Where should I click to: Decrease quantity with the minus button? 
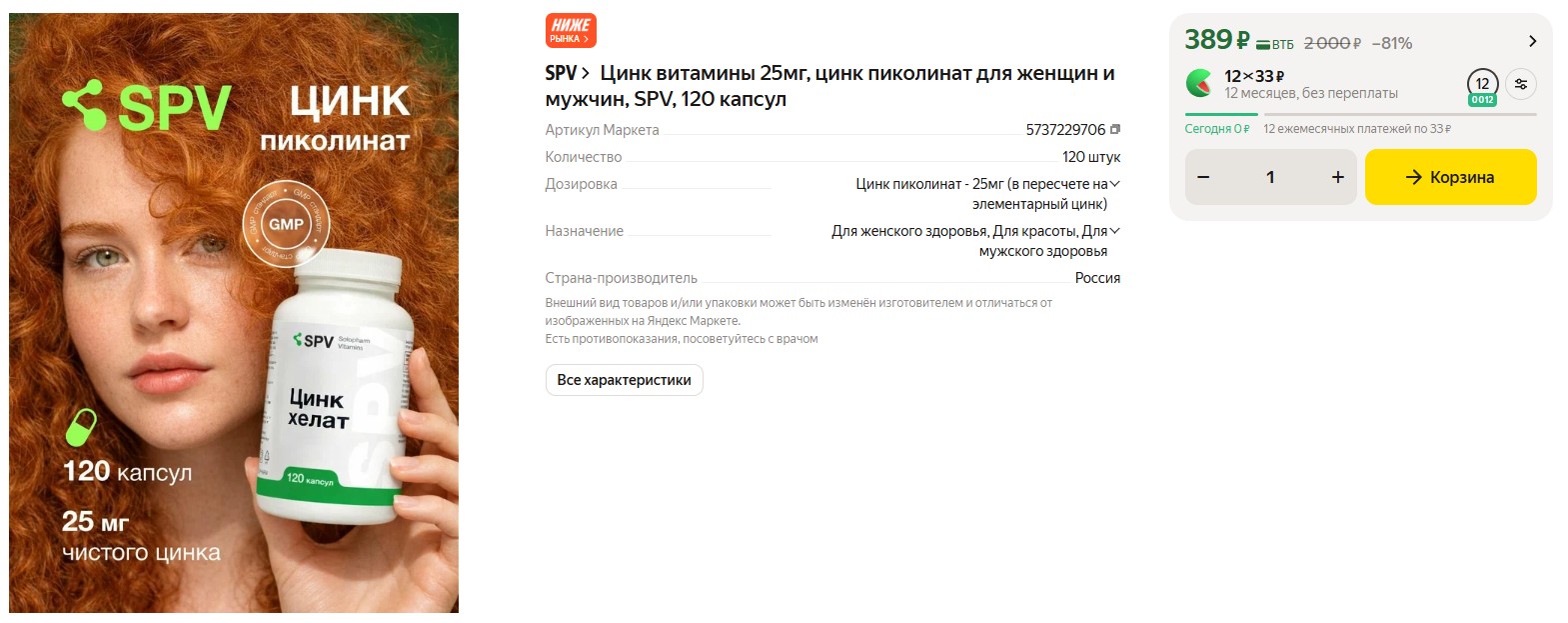1203,177
